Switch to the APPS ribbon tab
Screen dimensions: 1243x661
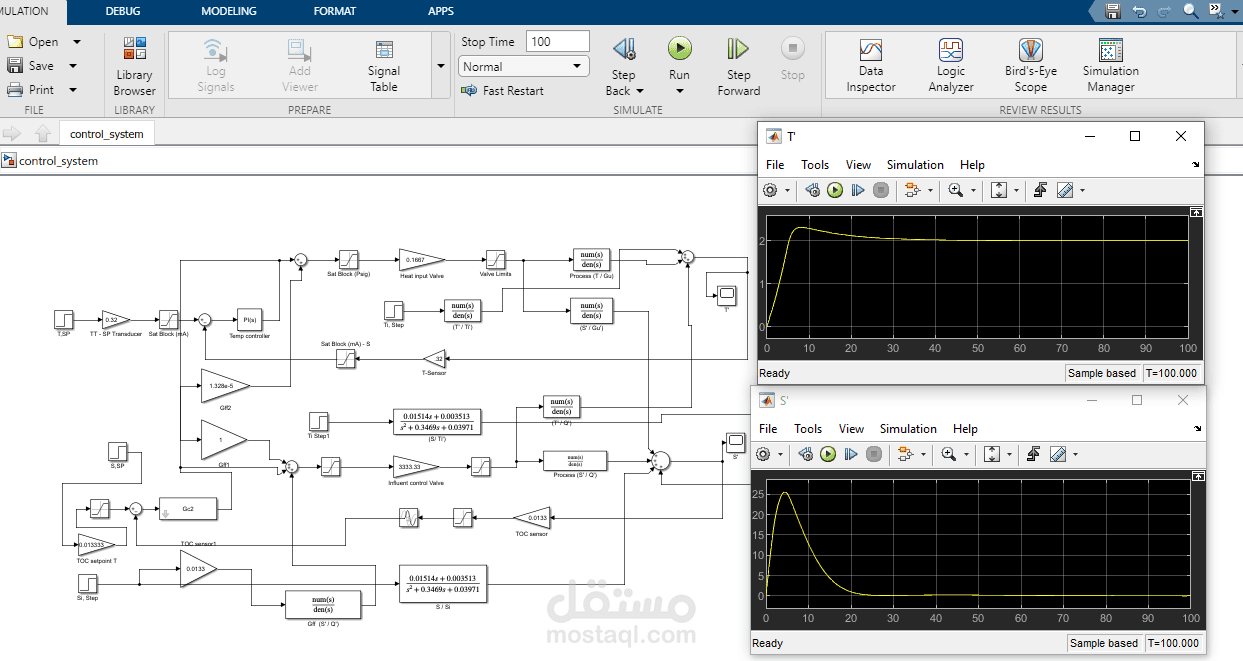click(441, 12)
